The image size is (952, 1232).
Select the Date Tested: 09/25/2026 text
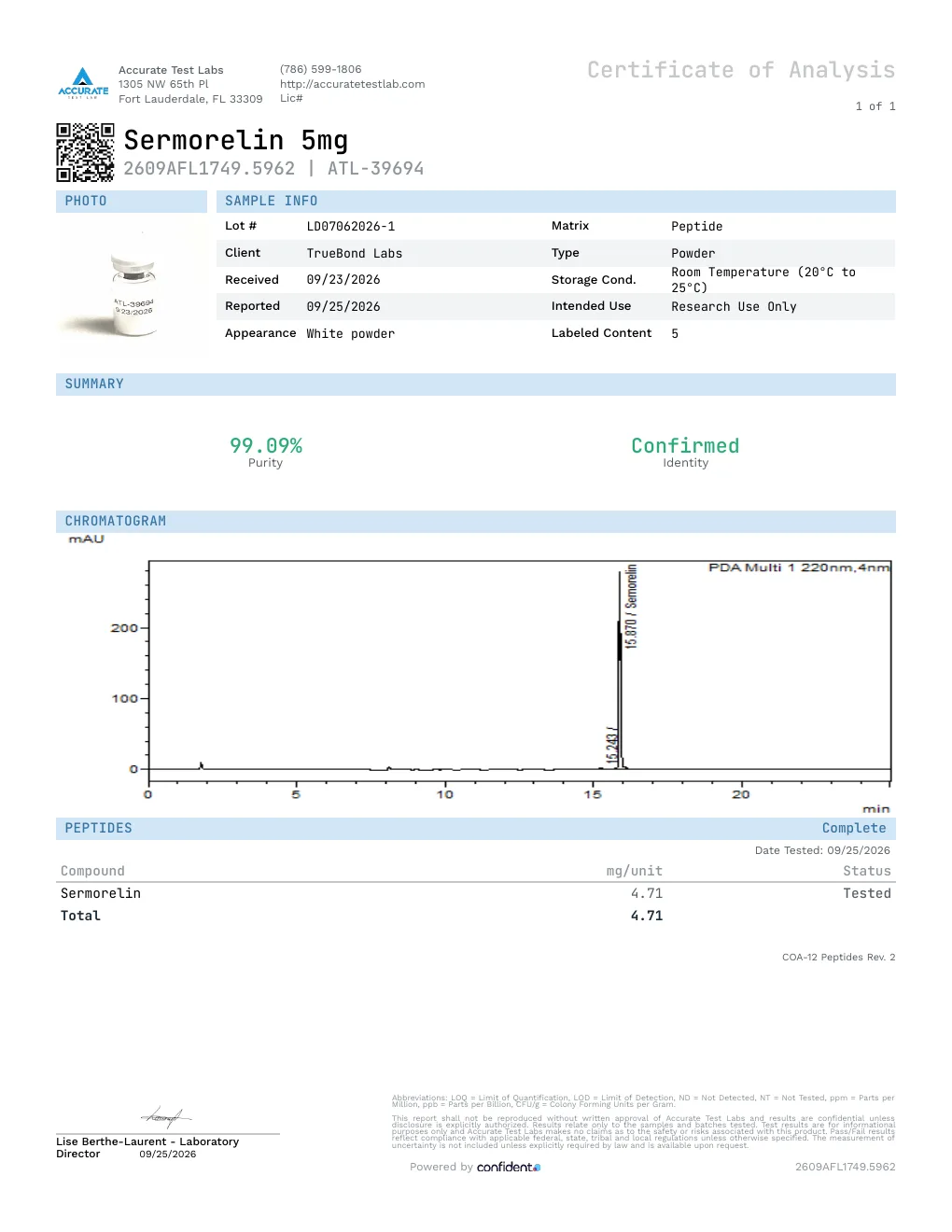[822, 850]
